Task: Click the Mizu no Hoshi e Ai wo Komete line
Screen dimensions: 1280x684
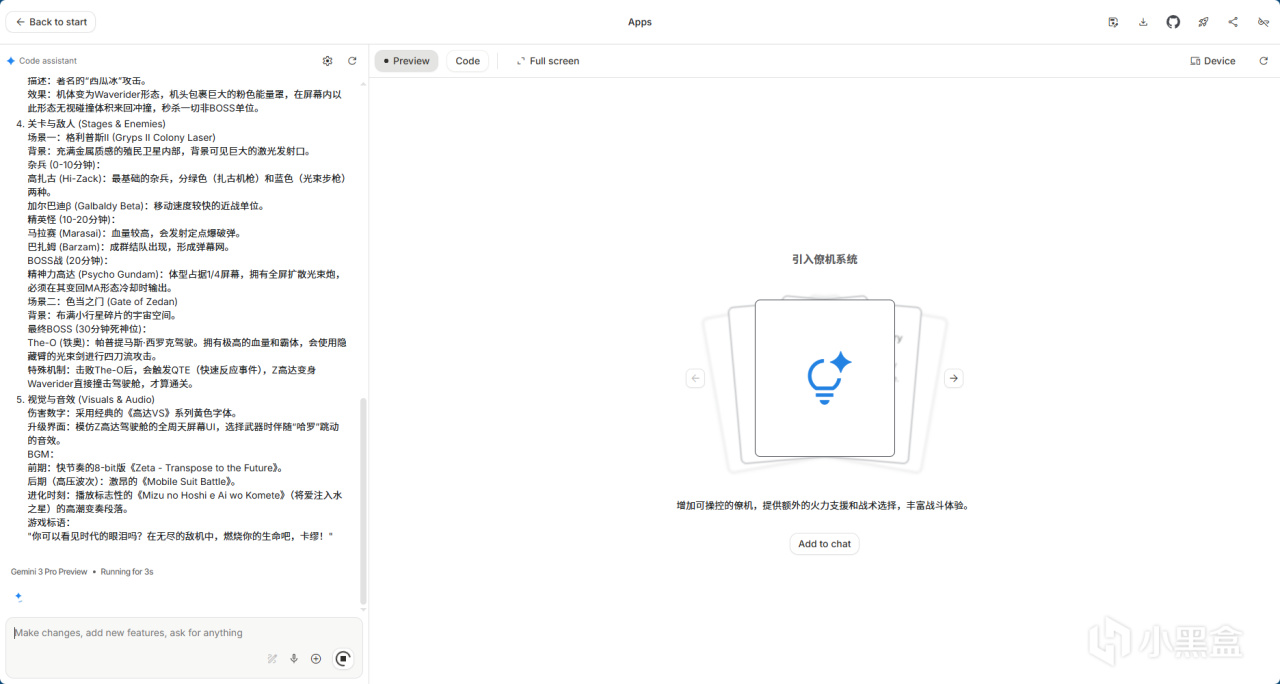Action: (x=186, y=502)
